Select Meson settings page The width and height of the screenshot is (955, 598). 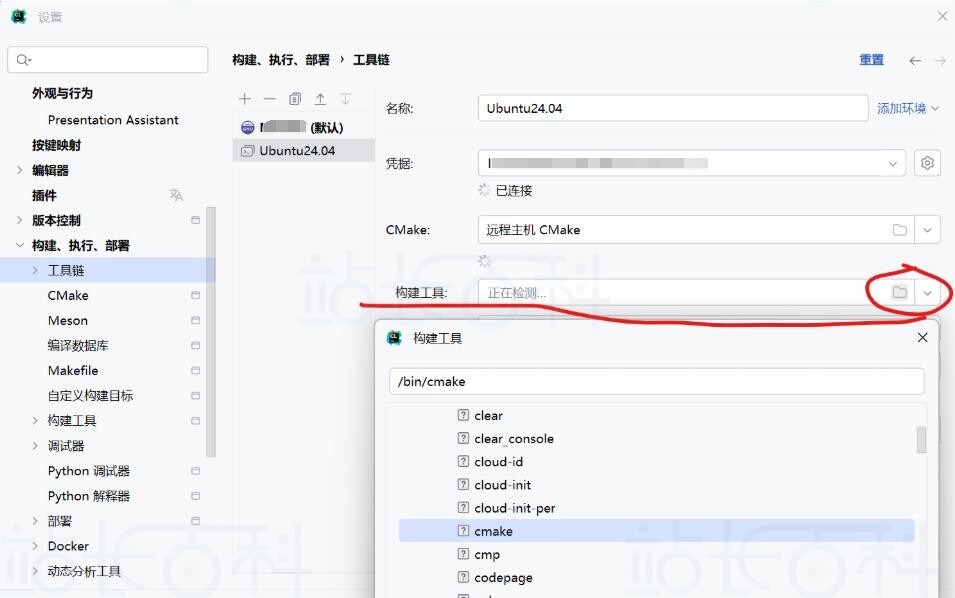click(68, 320)
